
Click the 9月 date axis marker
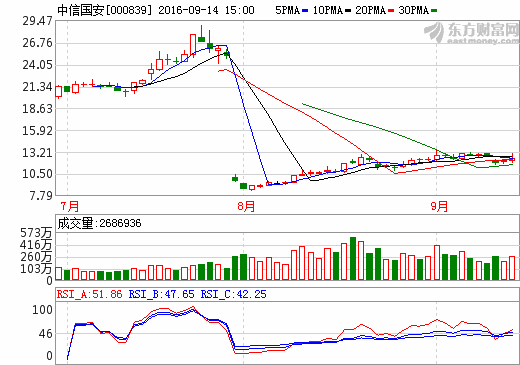tap(439, 206)
